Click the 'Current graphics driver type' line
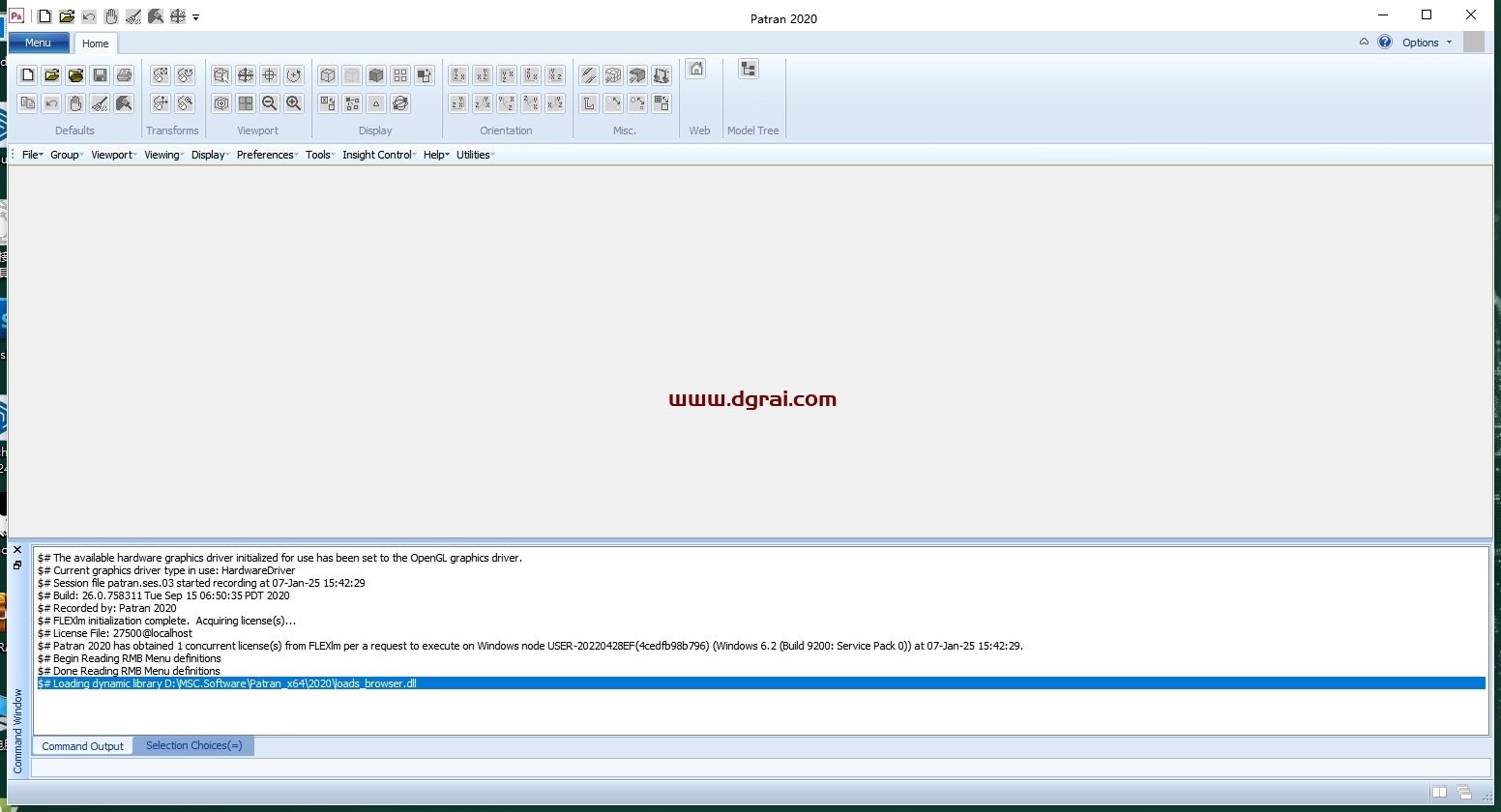The height and width of the screenshot is (812, 1501). click(x=166, y=570)
